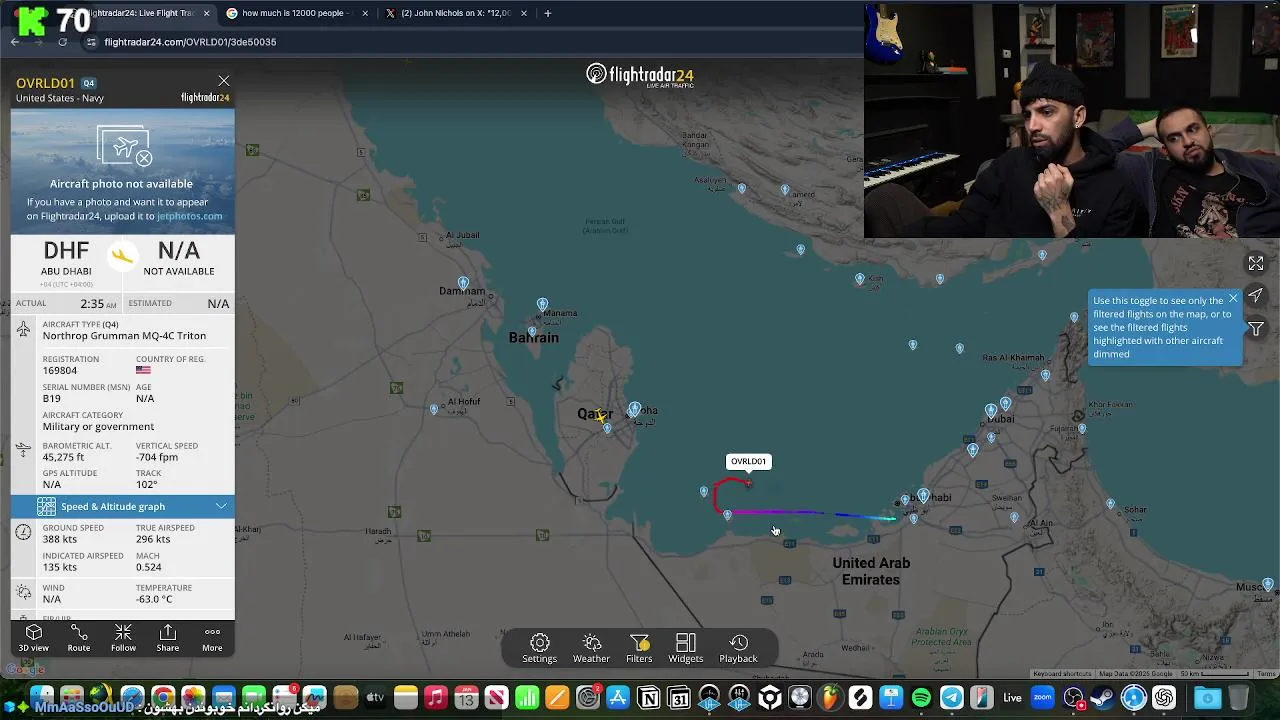Select the Northrop Grumman MQ-4C Triton text
Screen dimensions: 1280x720
[124, 336]
